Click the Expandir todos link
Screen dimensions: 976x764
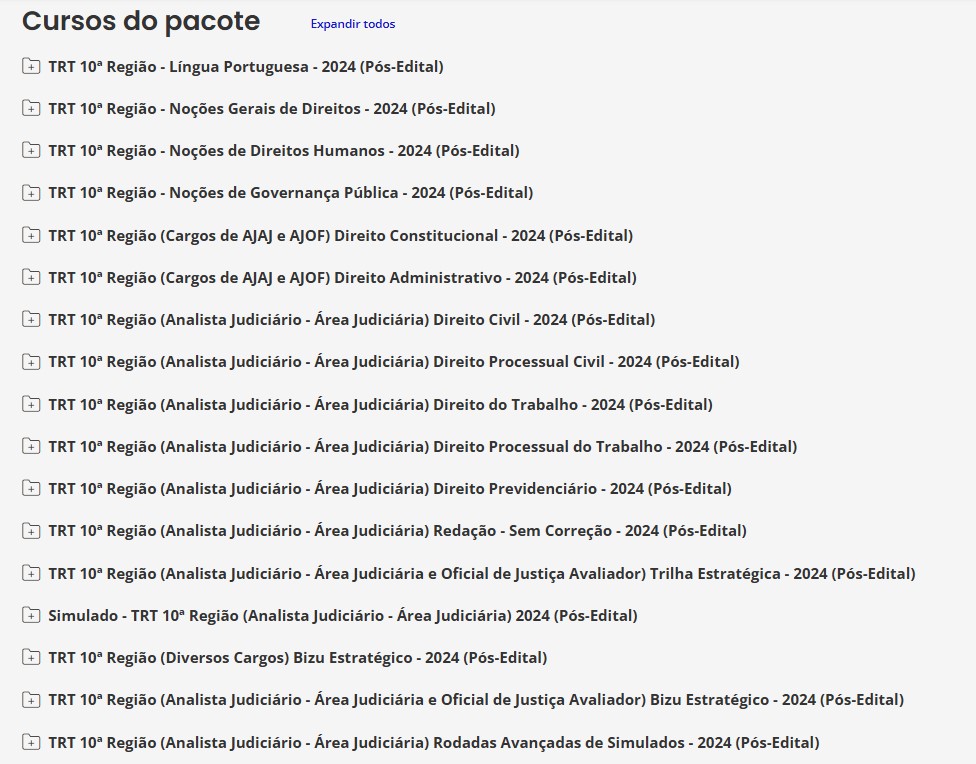point(353,24)
